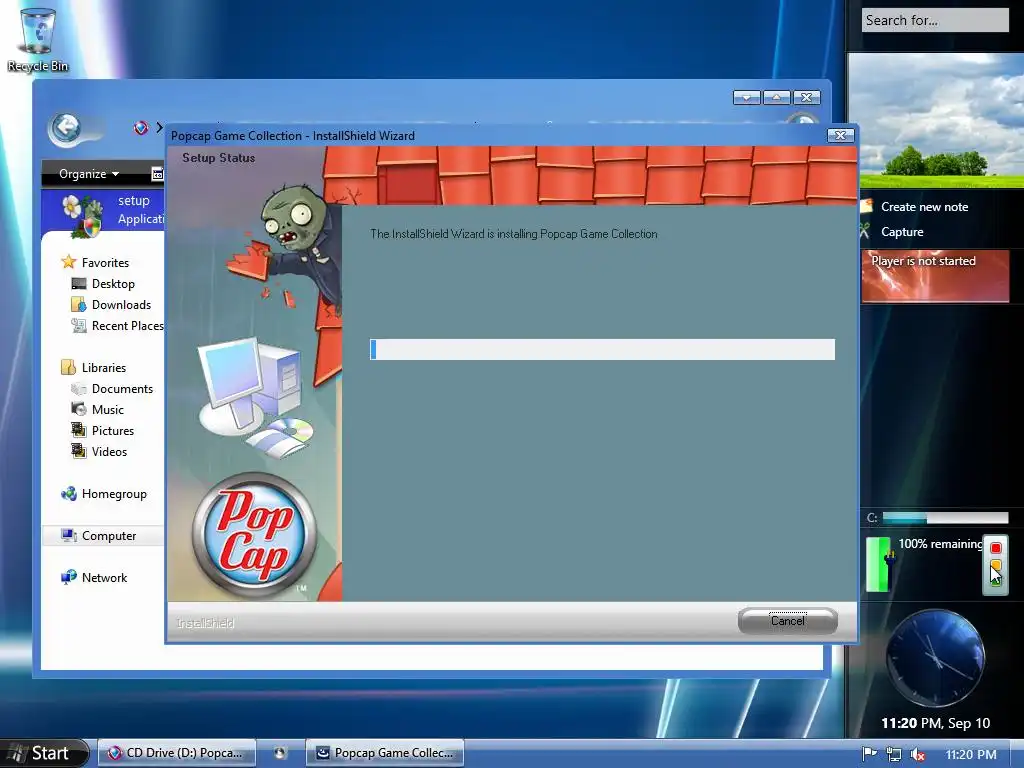Click the Documents library icon
This screenshot has height=768, width=1024.
[78, 389]
